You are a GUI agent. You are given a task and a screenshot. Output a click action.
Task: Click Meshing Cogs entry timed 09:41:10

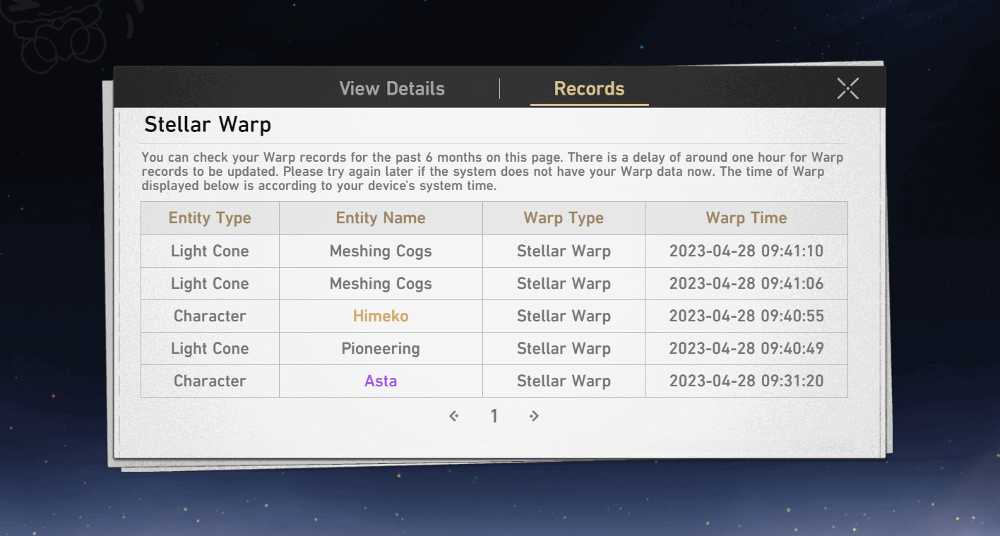pos(381,251)
